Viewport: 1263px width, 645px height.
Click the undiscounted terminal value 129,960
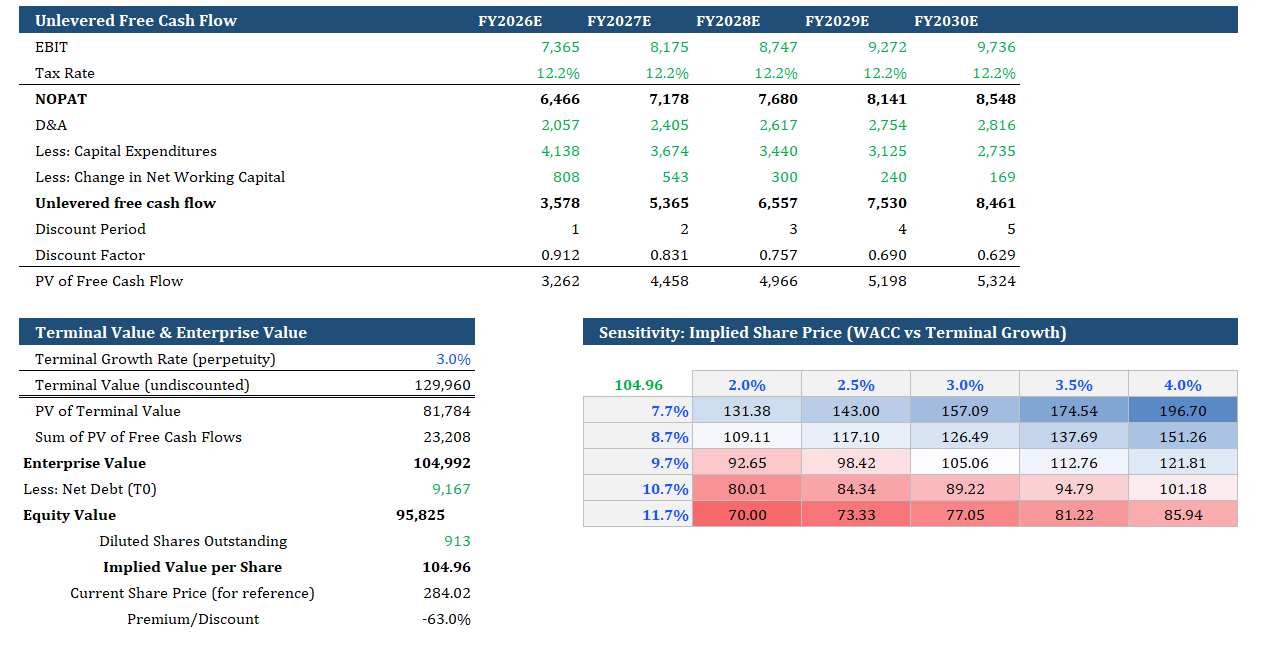coord(442,385)
